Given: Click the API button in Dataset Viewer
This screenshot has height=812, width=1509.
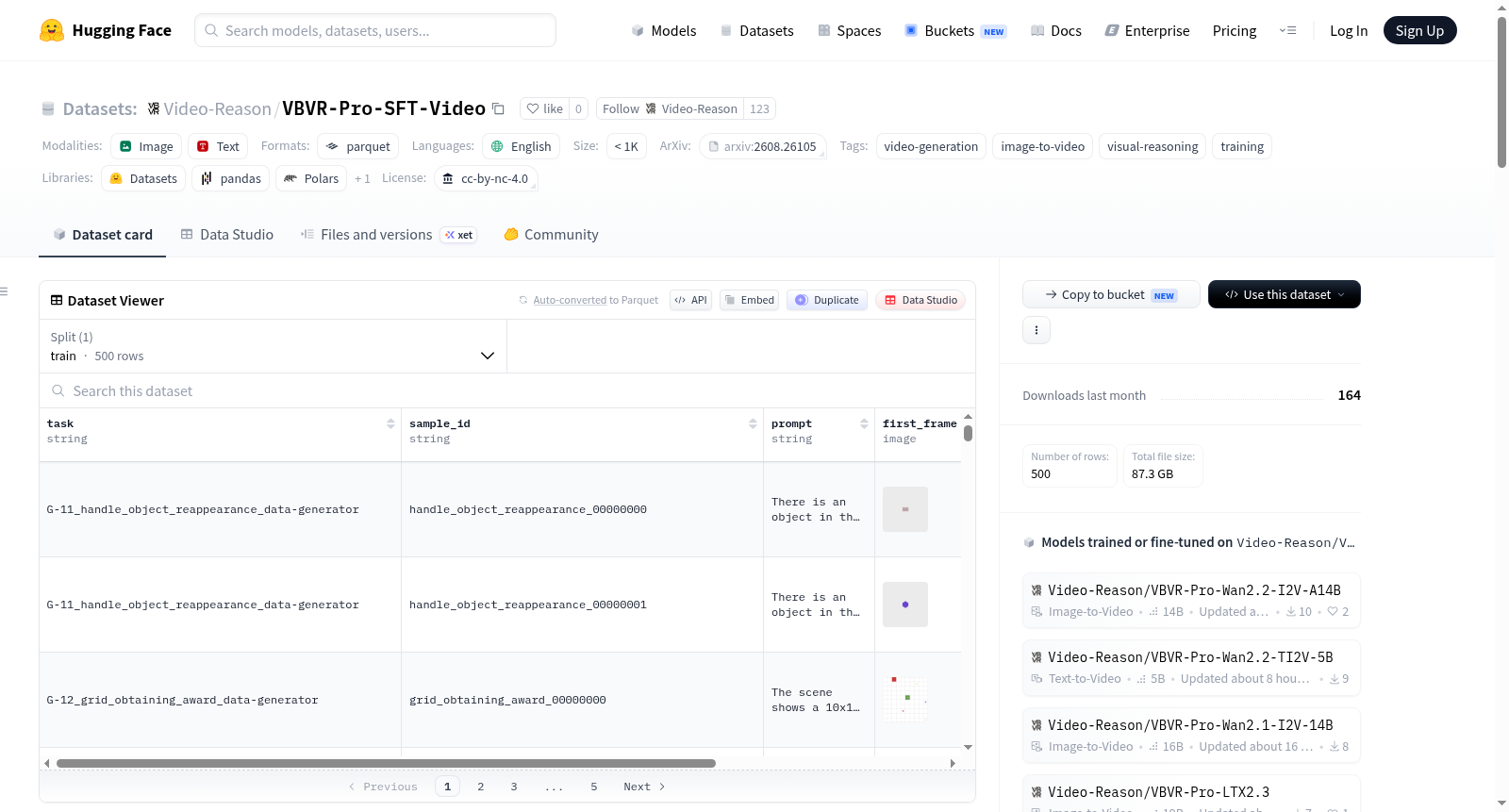Looking at the screenshot, I should 690,300.
